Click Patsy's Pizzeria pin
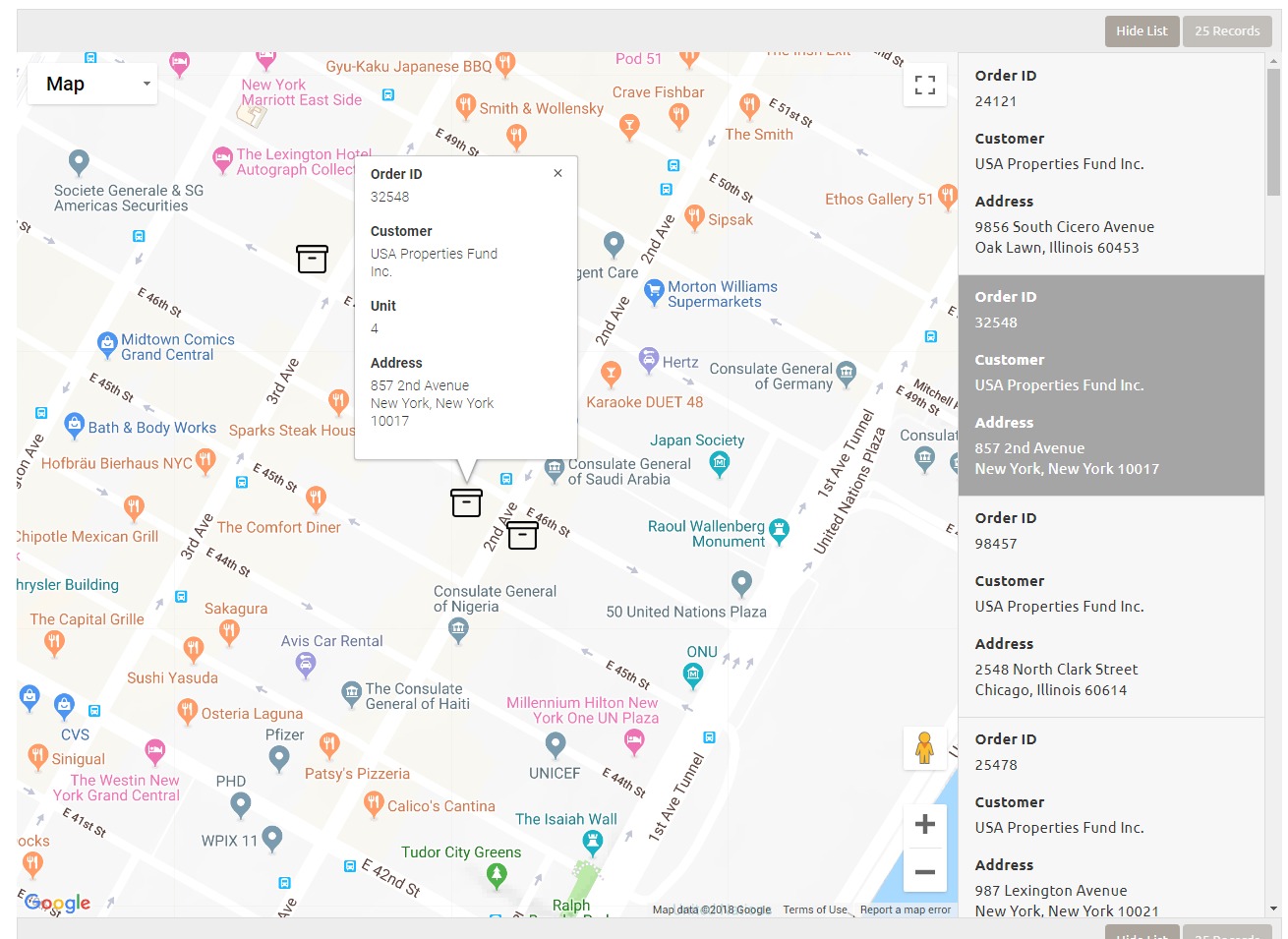Viewport: 1288px width, 939px height. tap(329, 745)
